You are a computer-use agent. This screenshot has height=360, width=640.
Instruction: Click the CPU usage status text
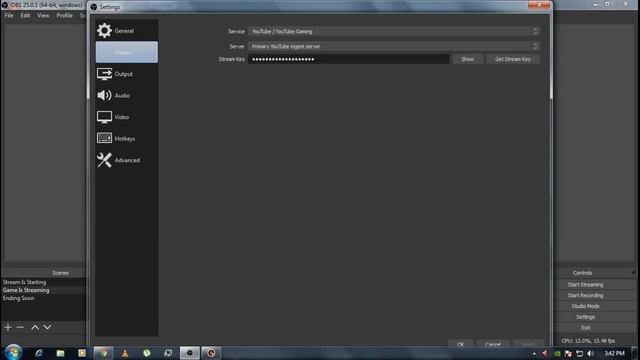tap(588, 341)
